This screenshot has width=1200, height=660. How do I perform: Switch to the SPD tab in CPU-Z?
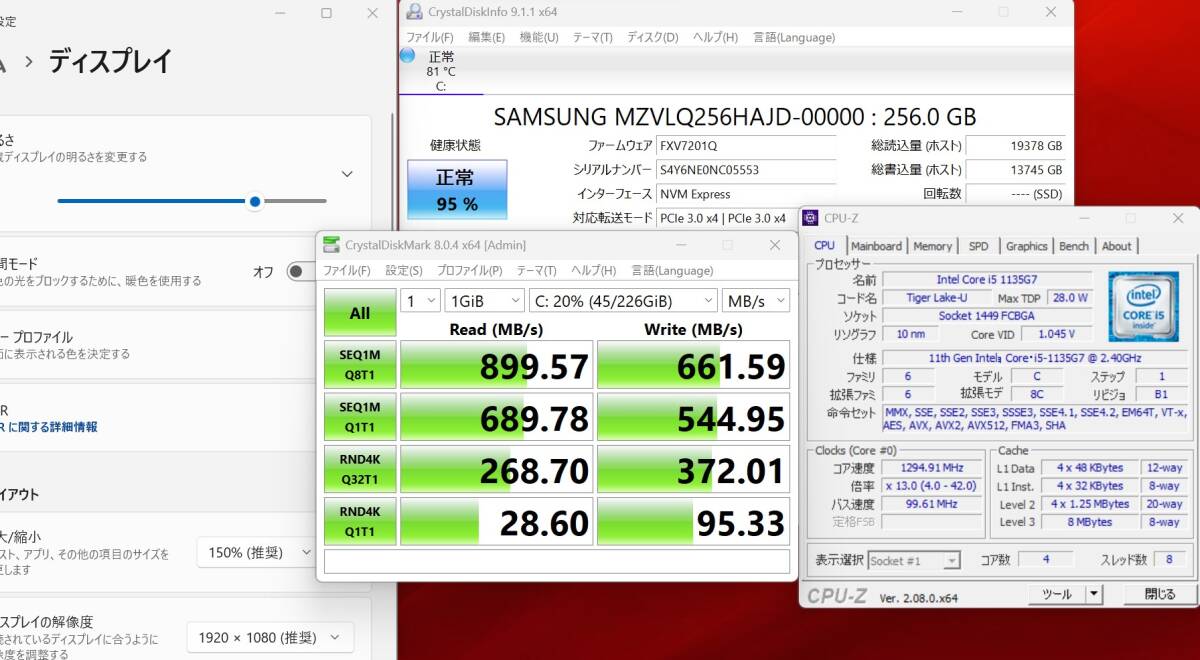[979, 246]
